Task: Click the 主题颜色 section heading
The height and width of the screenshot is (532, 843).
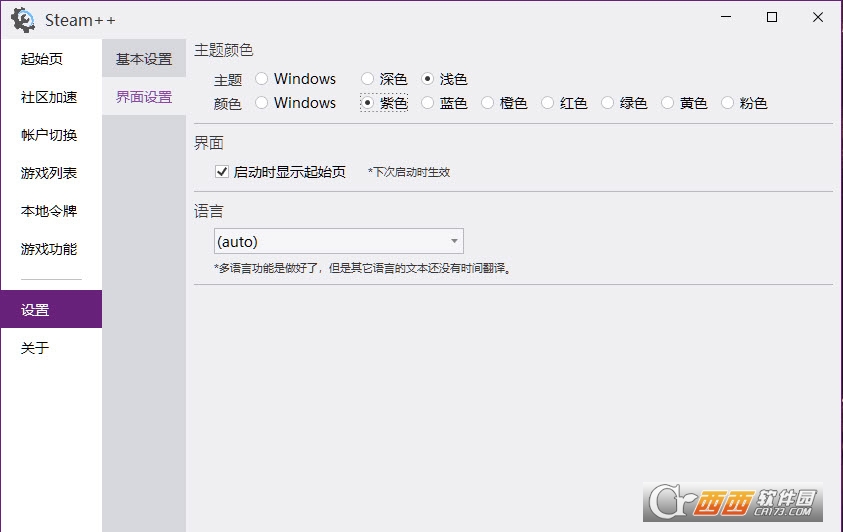Action: point(223,50)
